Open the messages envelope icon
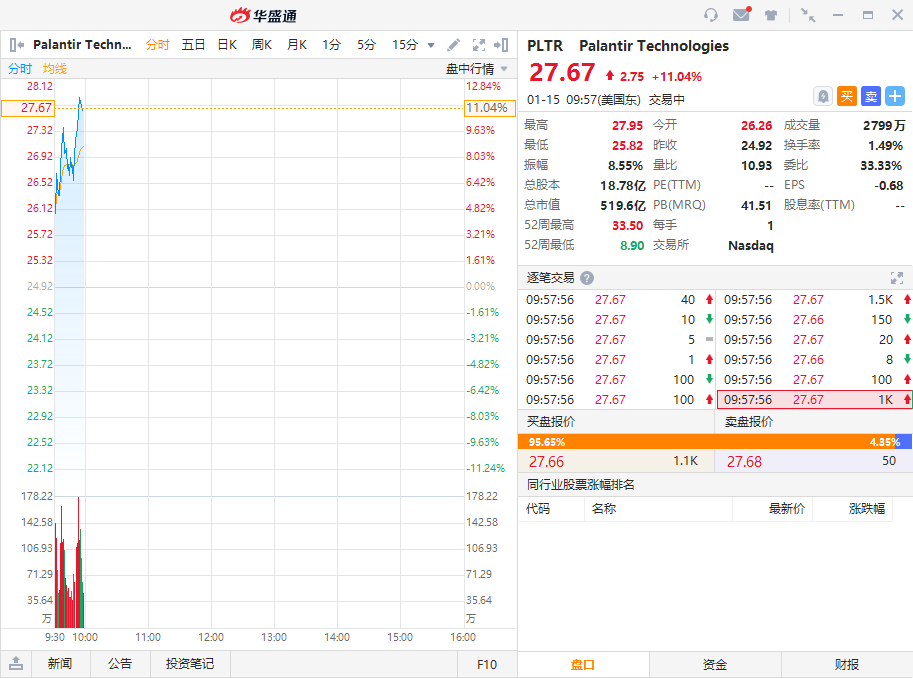This screenshot has width=913, height=678. pyautogui.click(x=741, y=15)
